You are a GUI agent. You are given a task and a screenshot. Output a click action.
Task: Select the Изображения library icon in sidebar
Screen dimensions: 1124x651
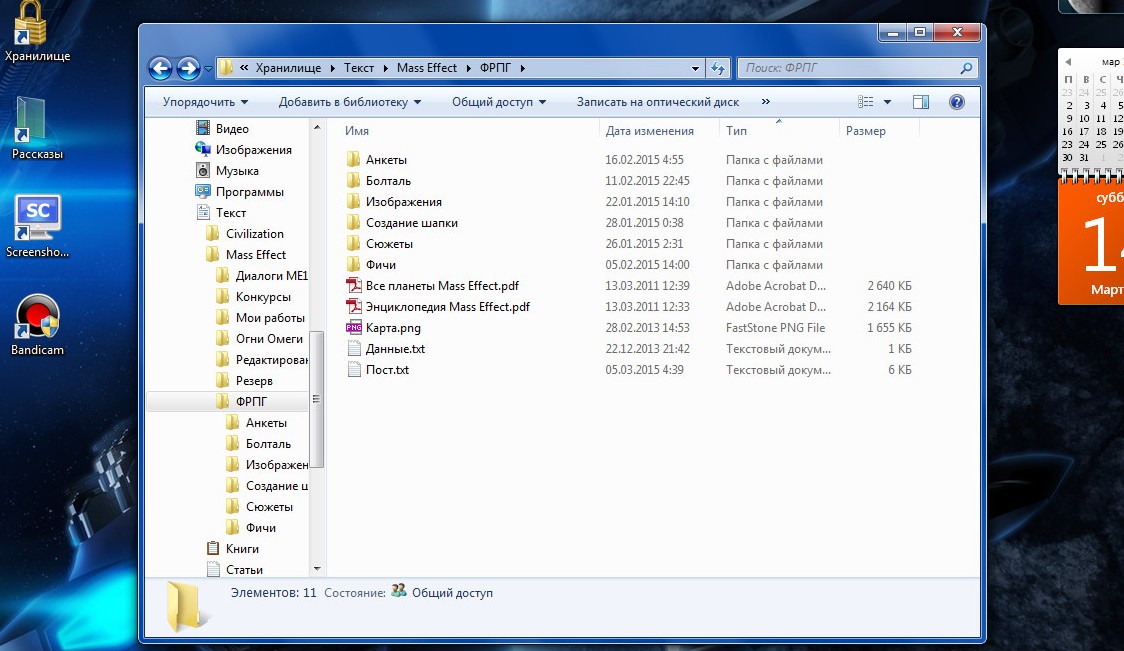tap(203, 149)
